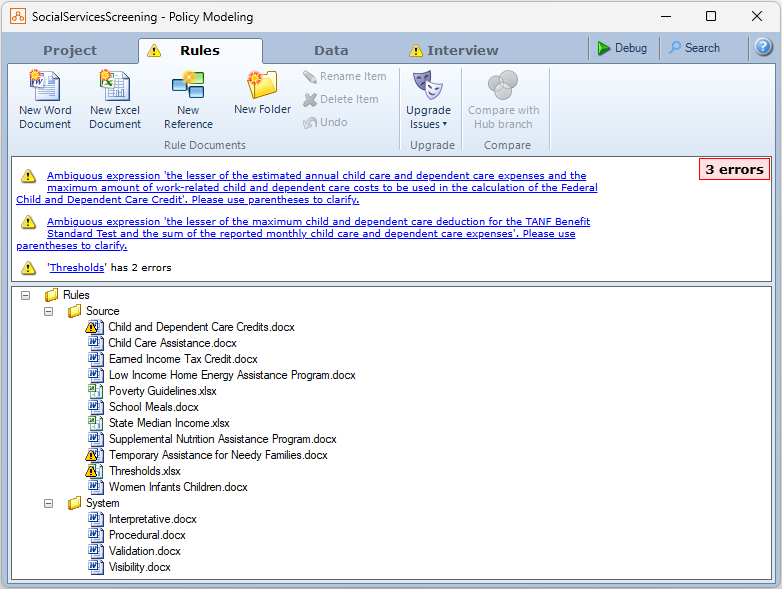Select School Meals.docx text
This screenshot has width=782, height=589.
coord(154,406)
